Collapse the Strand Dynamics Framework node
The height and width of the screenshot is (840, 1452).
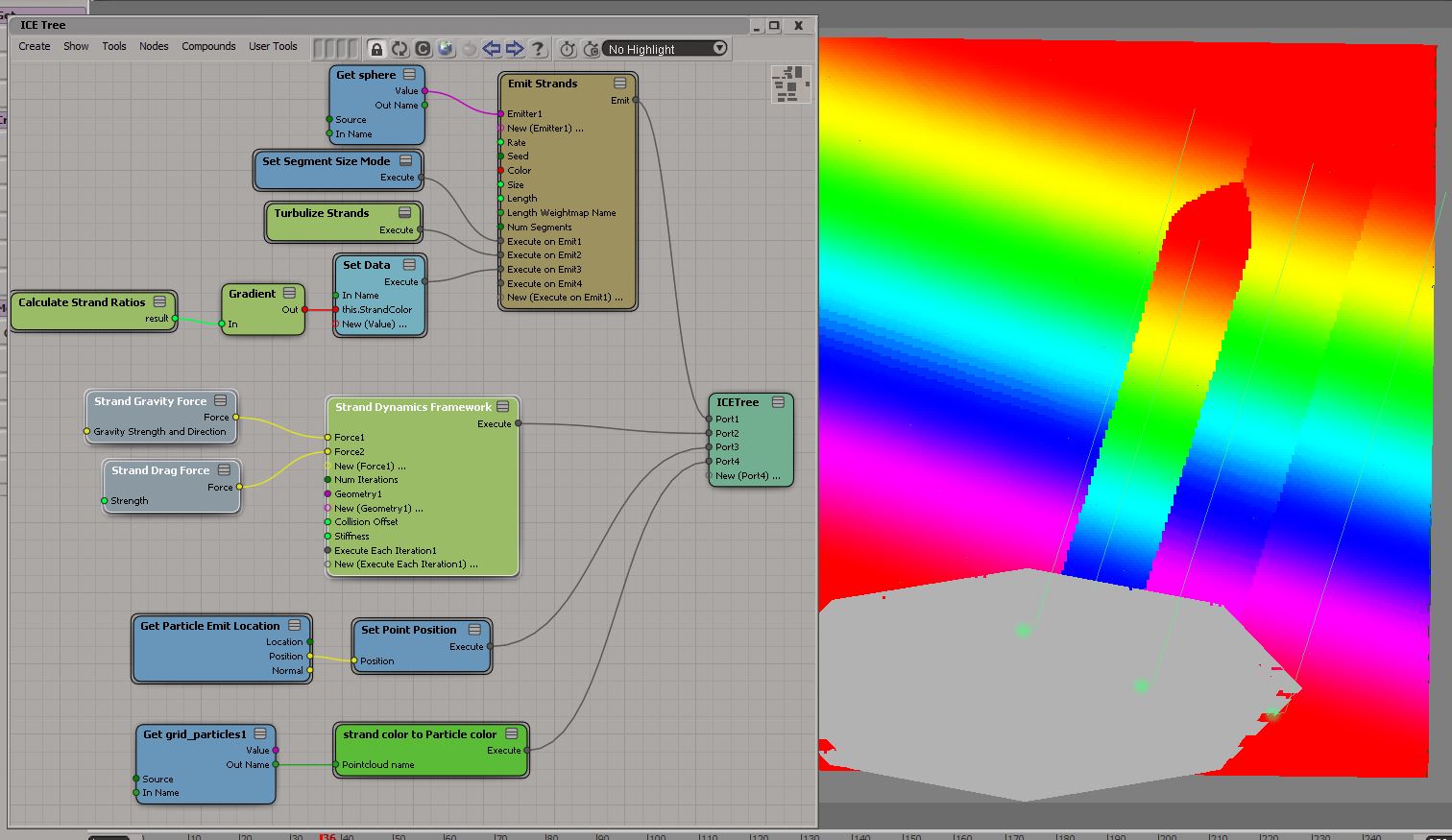click(503, 407)
